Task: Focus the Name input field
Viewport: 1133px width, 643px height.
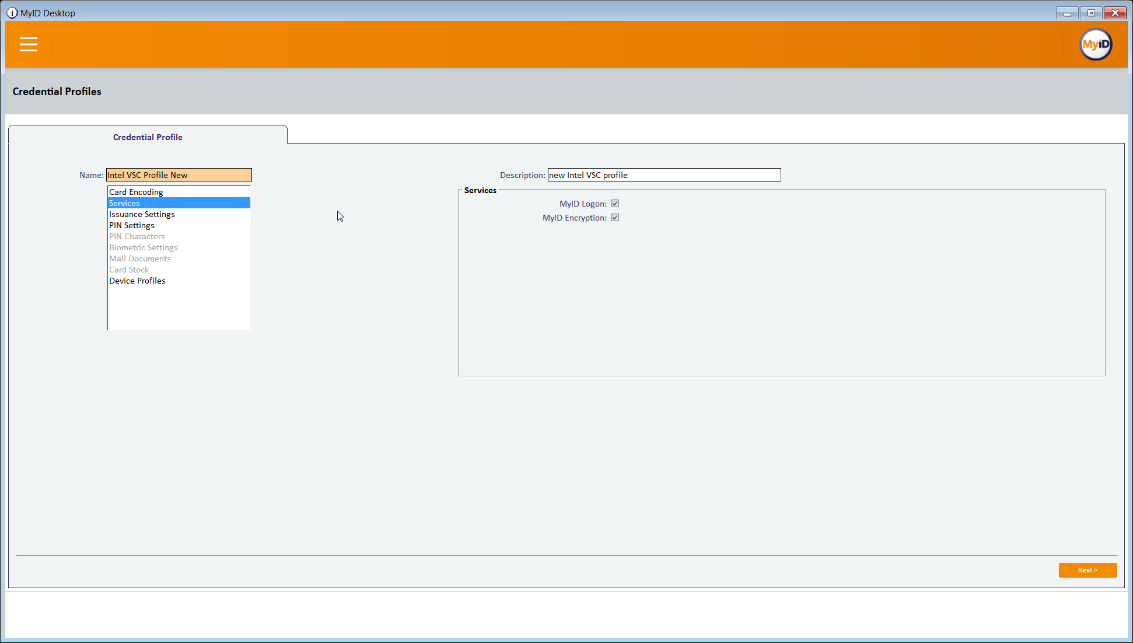Action: coord(179,175)
